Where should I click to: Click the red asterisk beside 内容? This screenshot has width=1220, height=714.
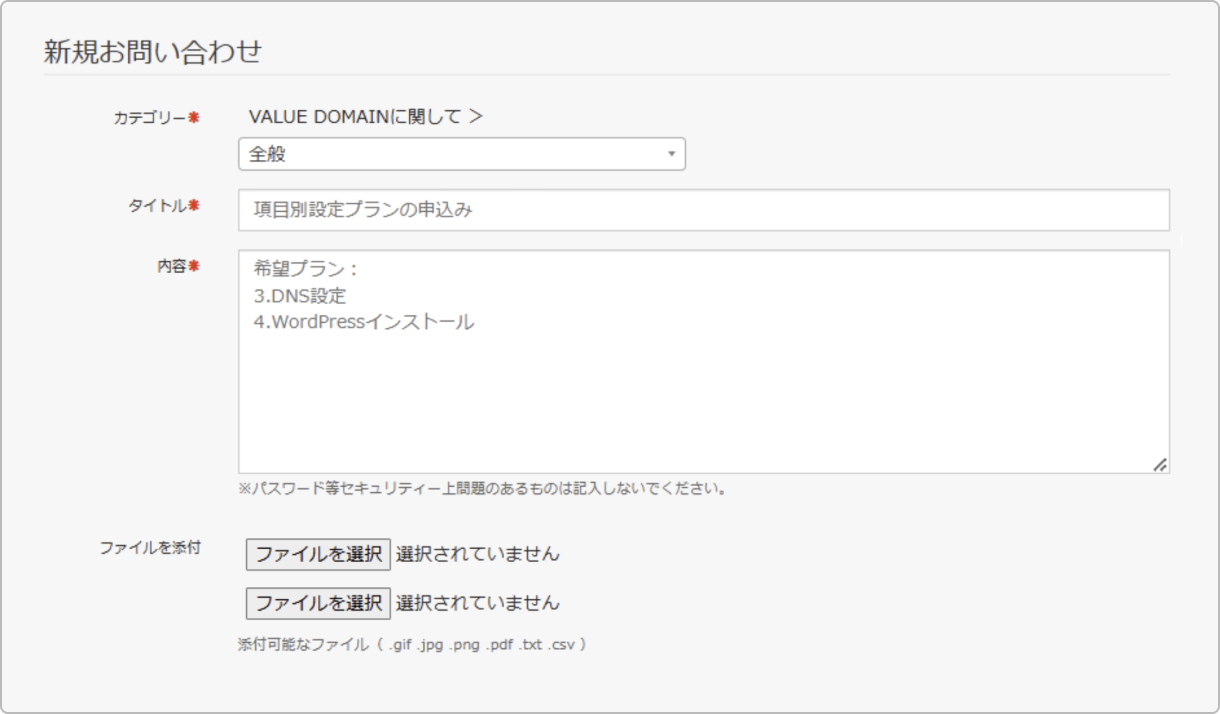coord(195,266)
